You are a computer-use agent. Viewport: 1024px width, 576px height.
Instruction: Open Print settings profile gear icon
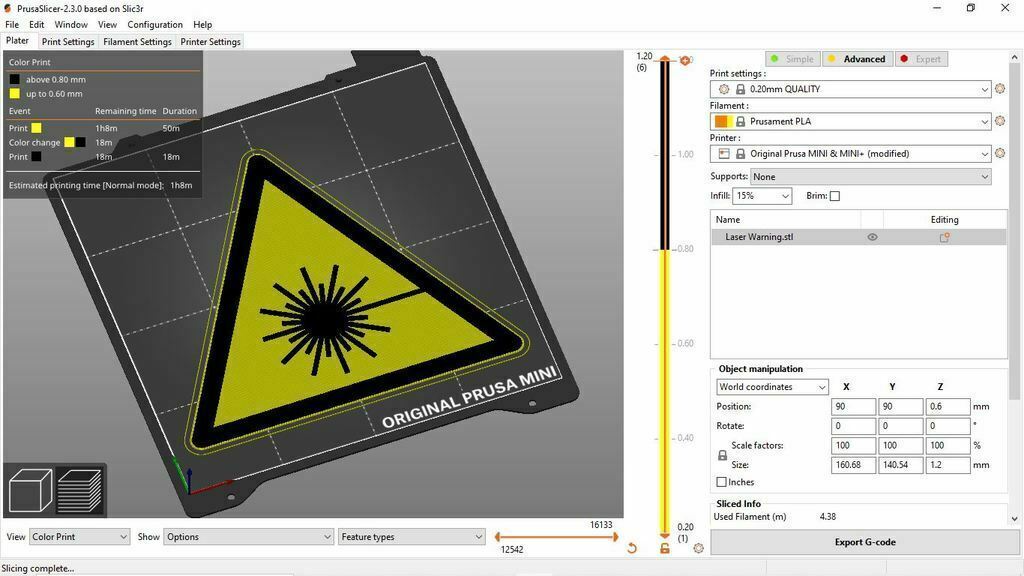click(999, 89)
